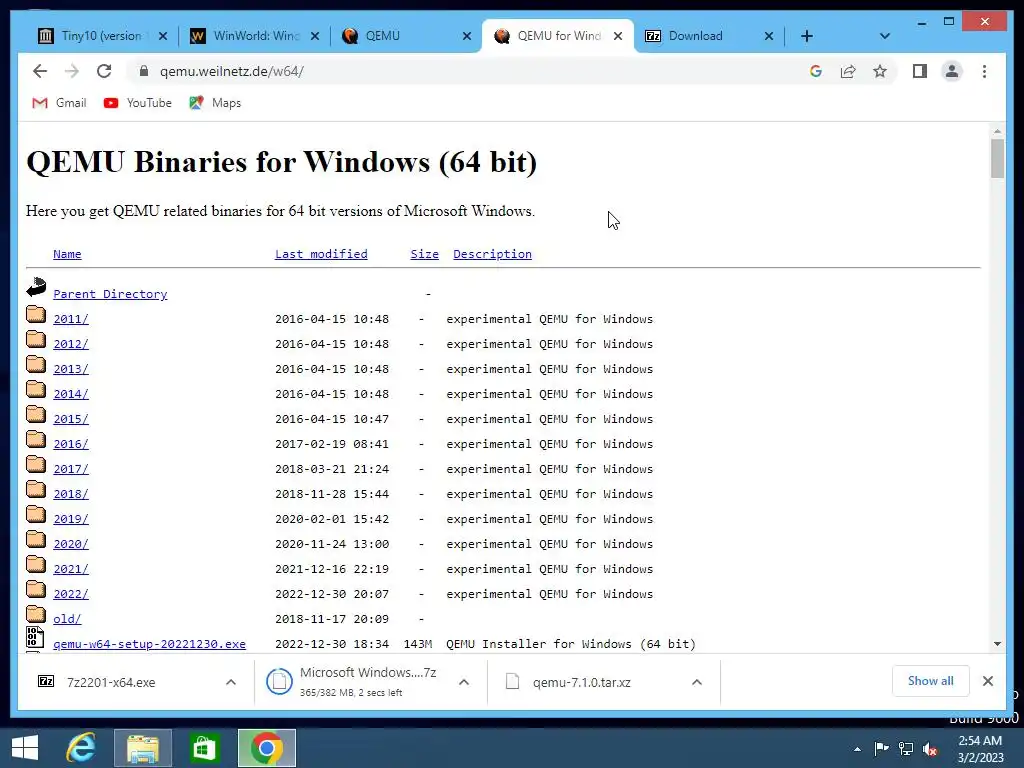Sort the listing by Last modified
This screenshot has width=1024, height=768.
[x=321, y=254]
